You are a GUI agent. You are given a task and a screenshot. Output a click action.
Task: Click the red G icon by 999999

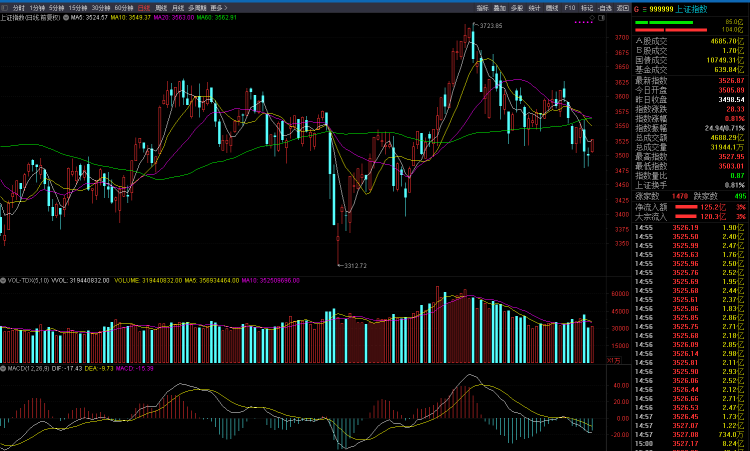point(637,8)
